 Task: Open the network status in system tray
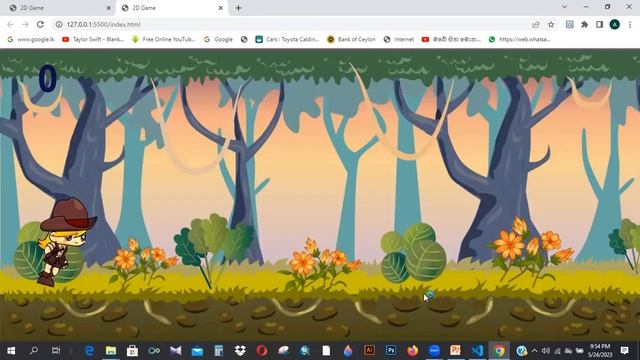[x=557, y=351]
